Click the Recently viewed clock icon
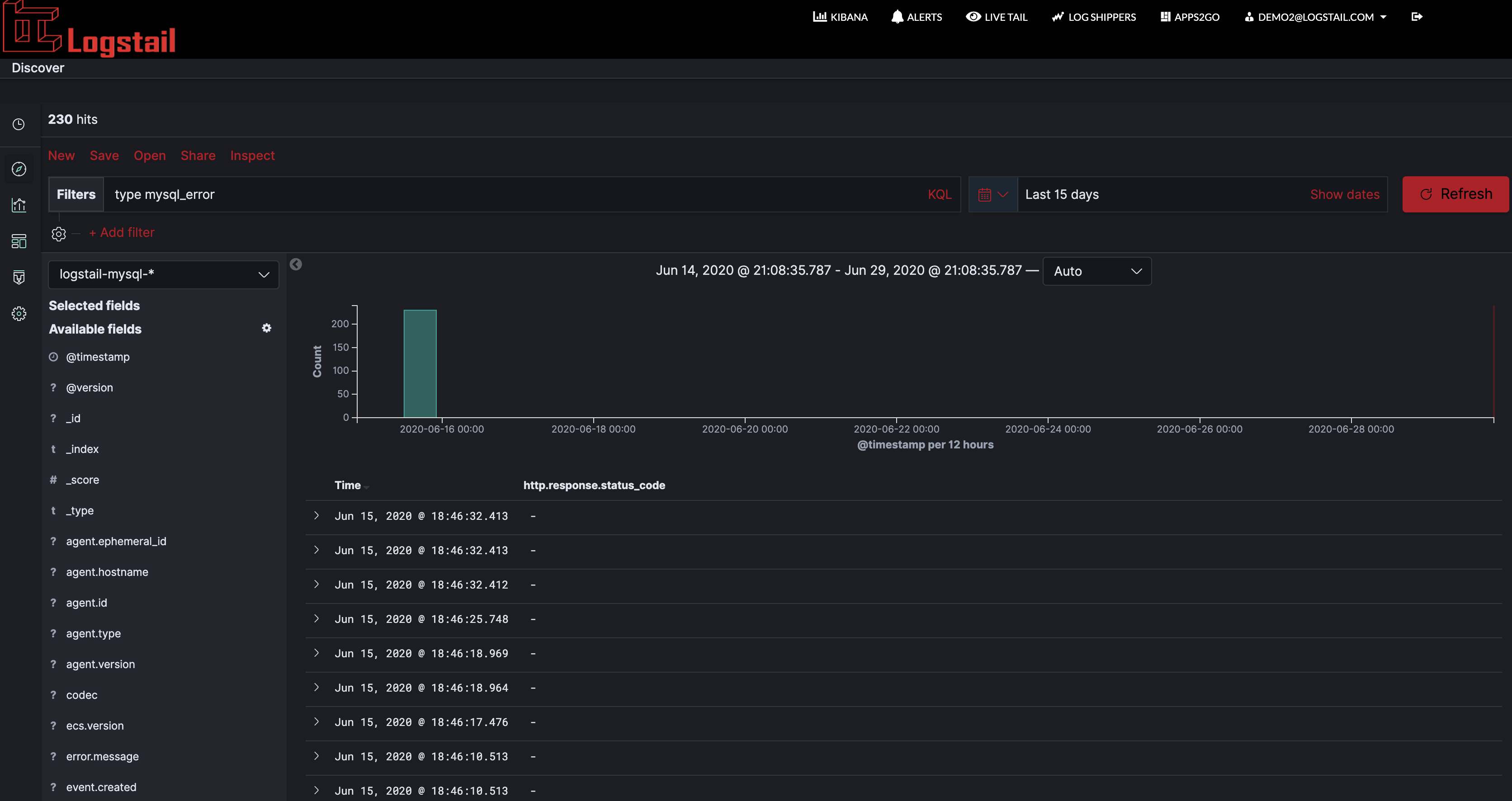 click(x=19, y=124)
